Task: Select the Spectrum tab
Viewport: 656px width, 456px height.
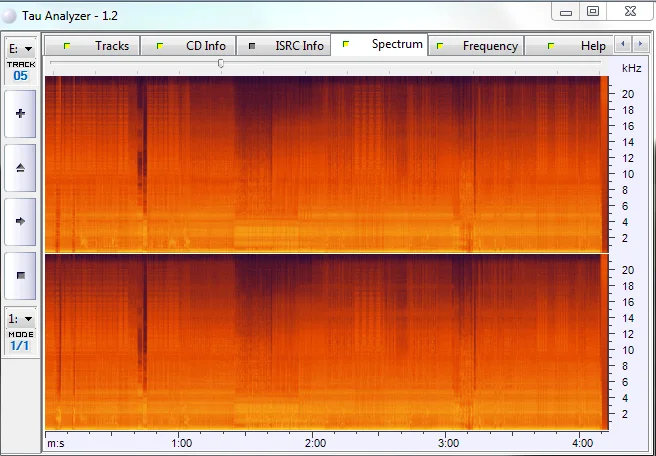Action: pyautogui.click(x=379, y=44)
